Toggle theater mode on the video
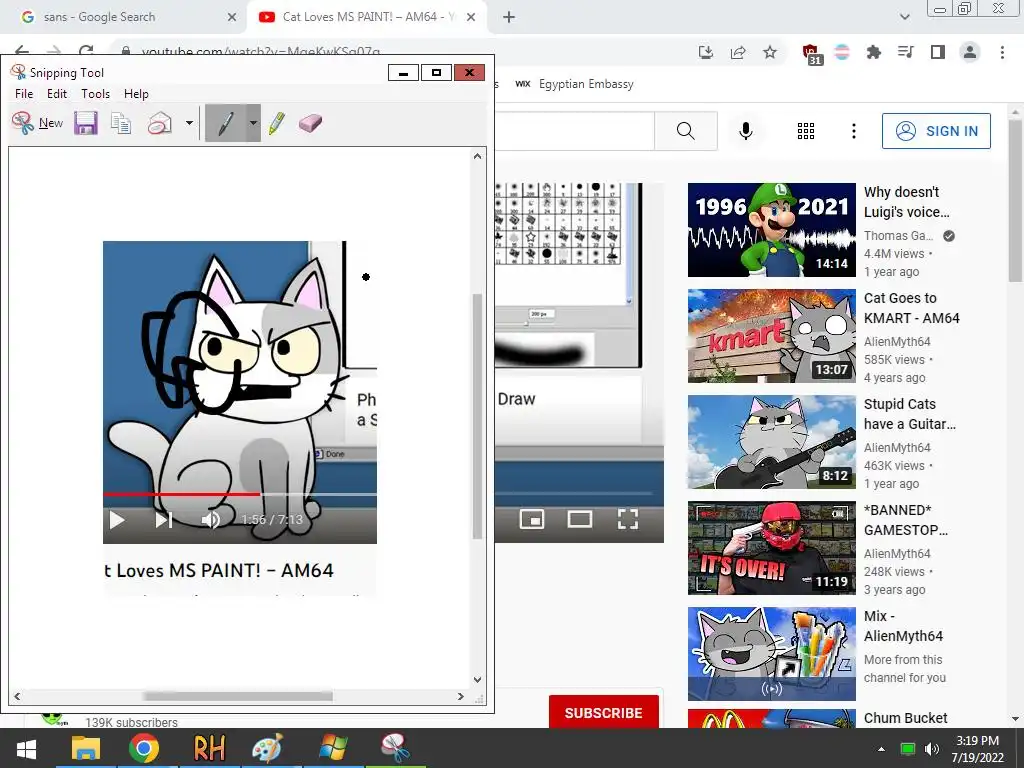The width and height of the screenshot is (1024, 768). click(579, 519)
